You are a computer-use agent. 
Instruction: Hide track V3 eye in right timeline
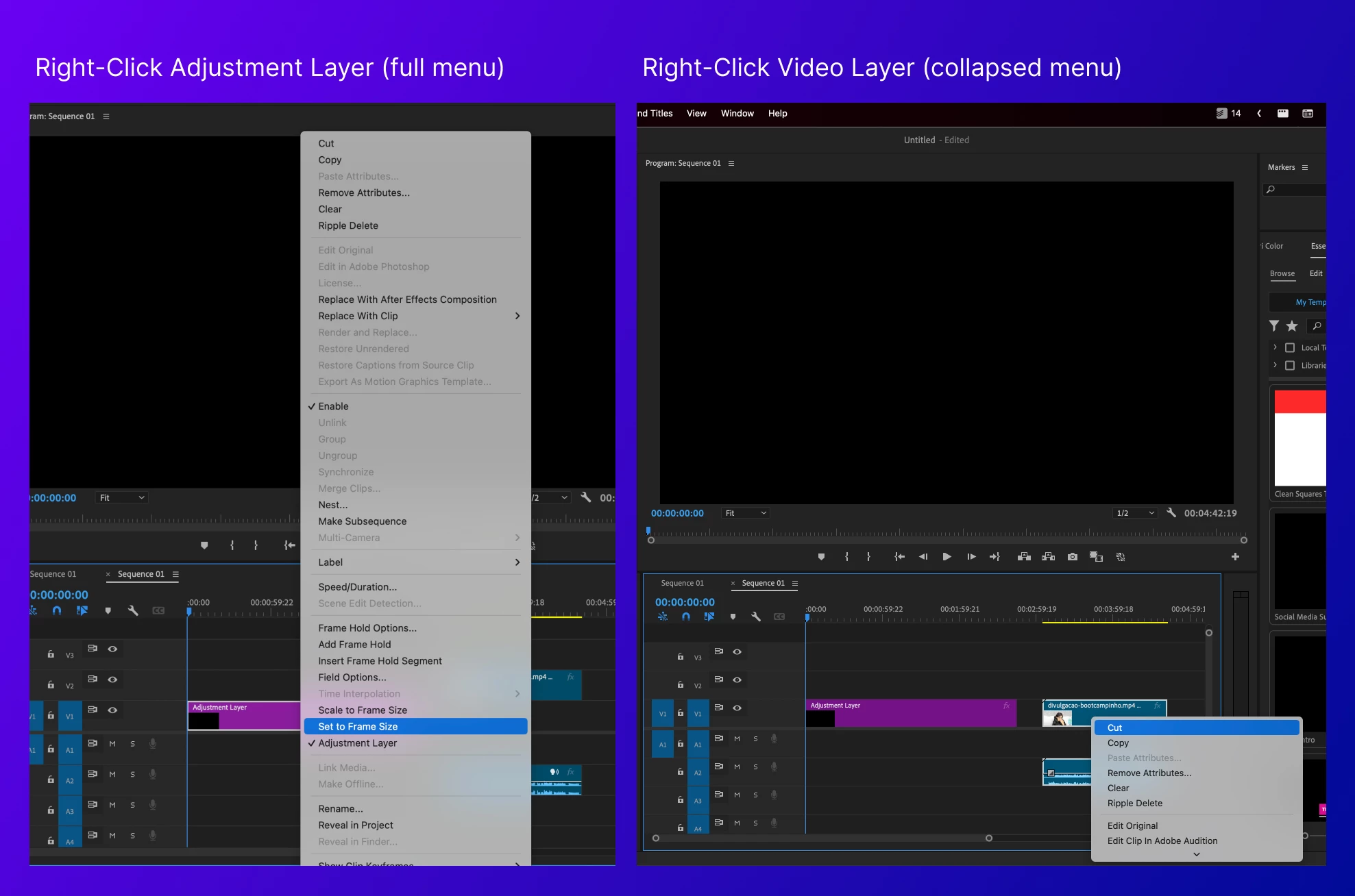tap(737, 652)
